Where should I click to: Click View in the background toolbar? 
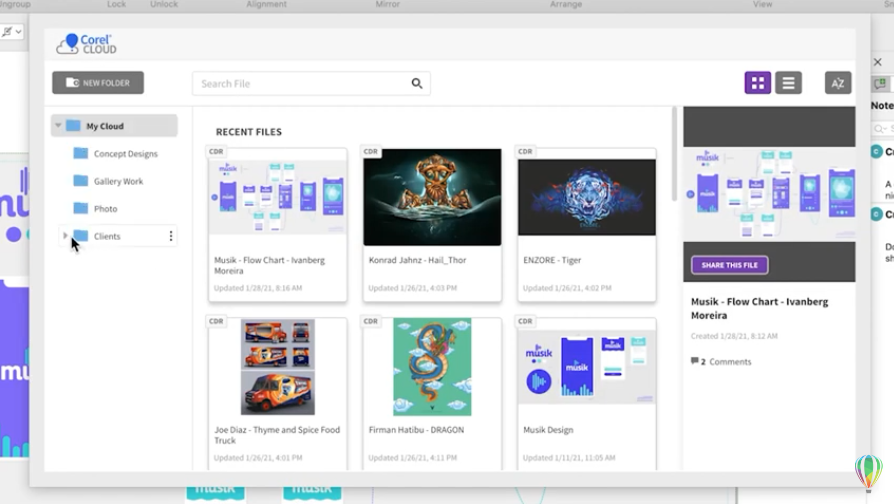coord(762,5)
